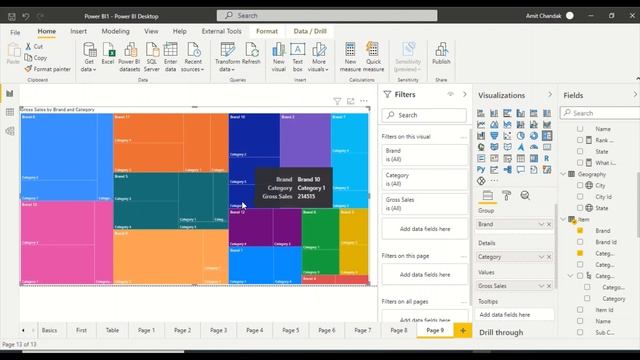Open the Modeling ribbon tab

click(x=116, y=31)
